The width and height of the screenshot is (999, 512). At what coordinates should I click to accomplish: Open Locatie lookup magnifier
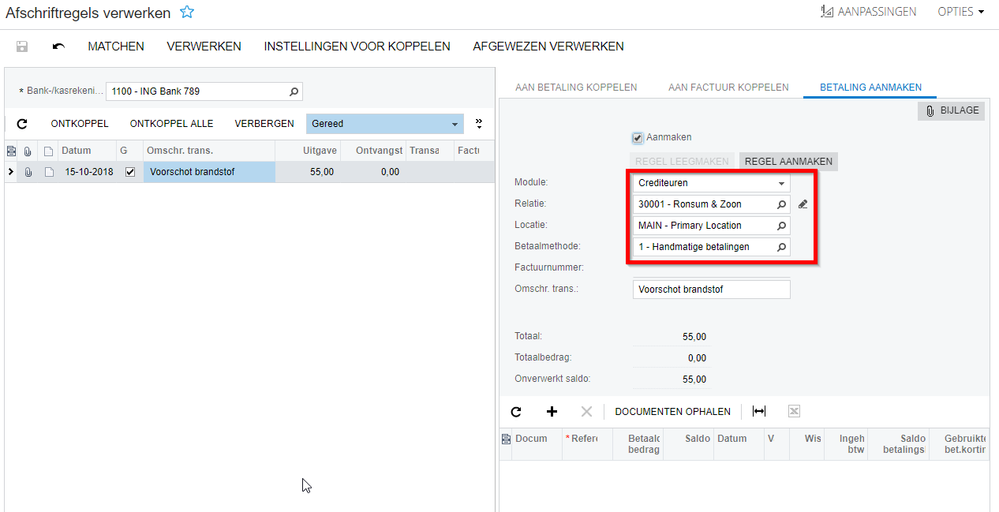click(x=781, y=225)
